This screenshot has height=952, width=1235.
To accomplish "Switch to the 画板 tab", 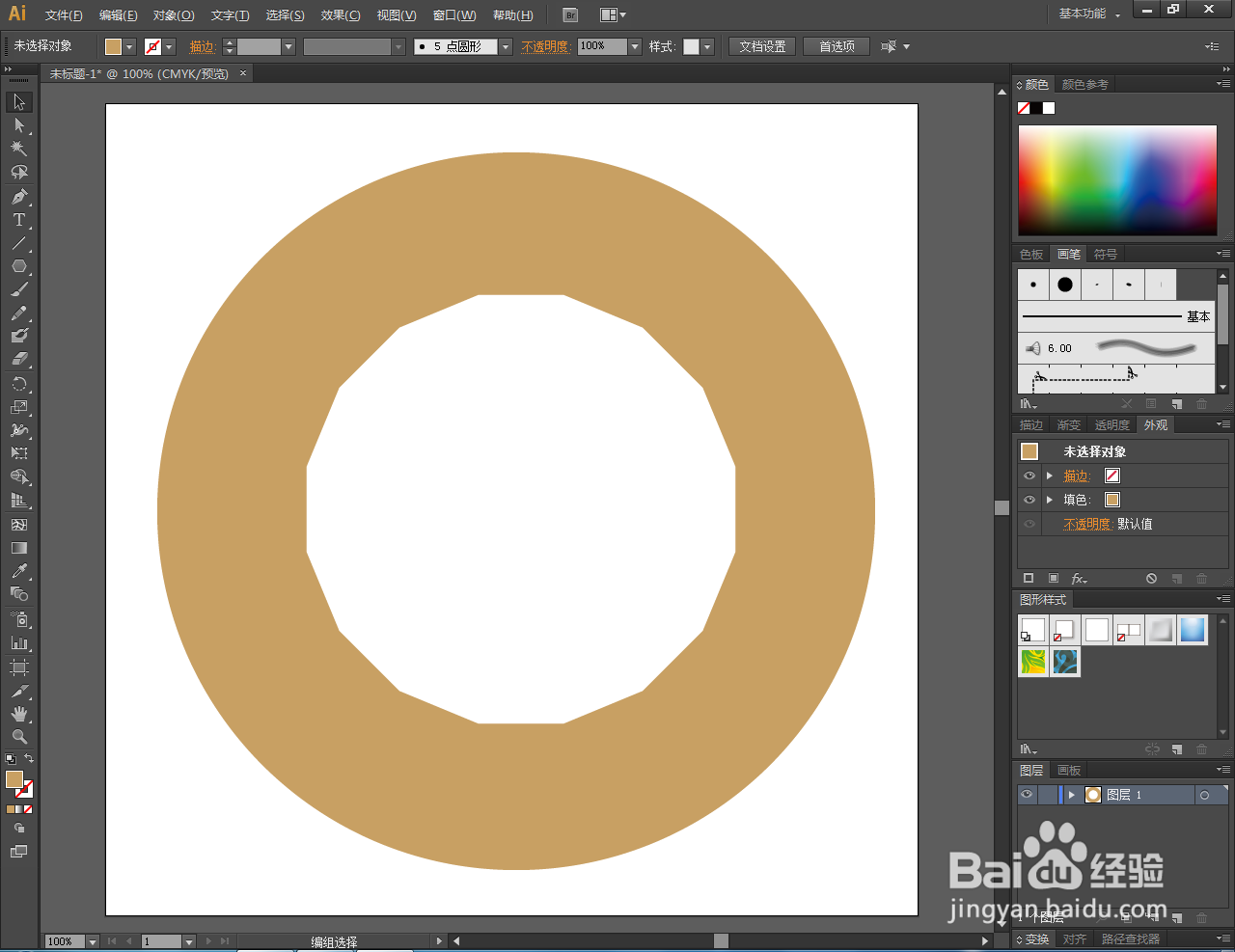I will click(x=1069, y=771).
